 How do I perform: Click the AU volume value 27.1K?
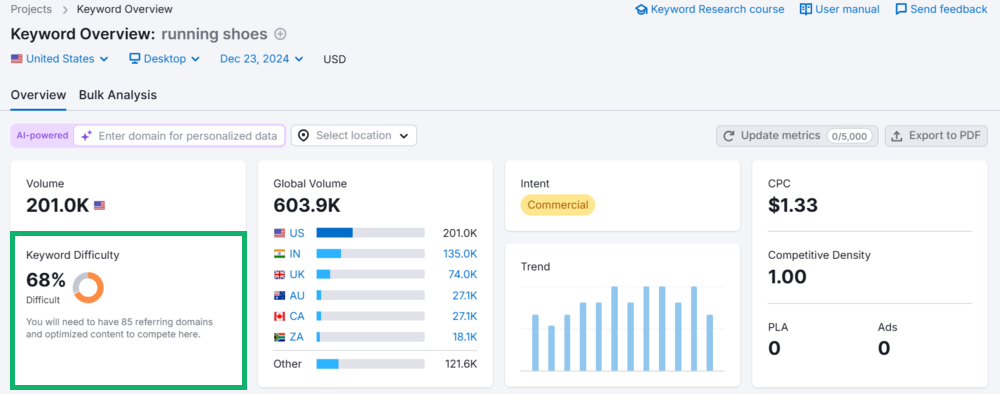pos(463,295)
